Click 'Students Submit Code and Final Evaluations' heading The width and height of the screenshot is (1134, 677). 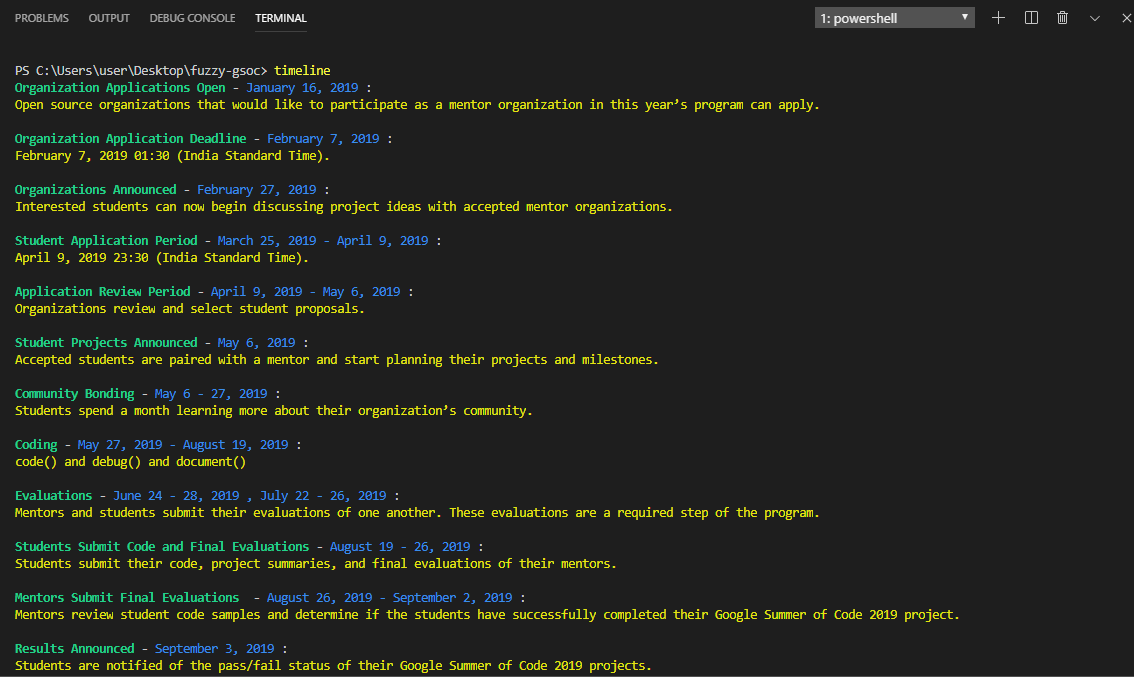tap(162, 546)
